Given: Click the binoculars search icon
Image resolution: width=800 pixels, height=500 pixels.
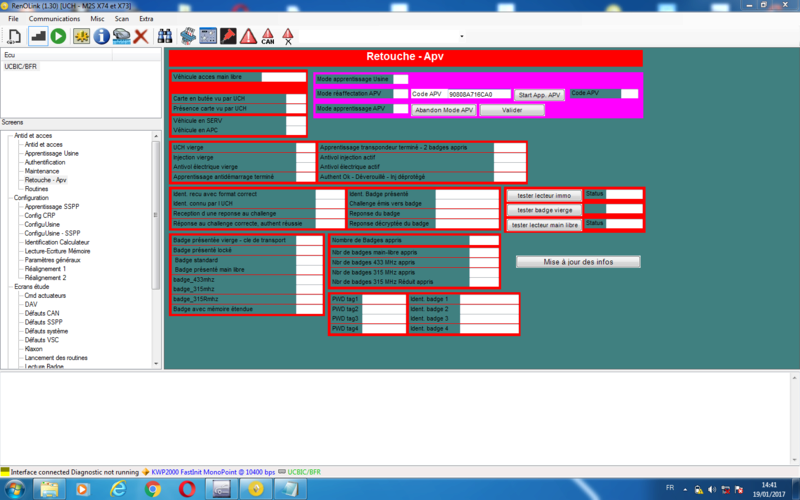Looking at the screenshot, I should coord(165,36).
